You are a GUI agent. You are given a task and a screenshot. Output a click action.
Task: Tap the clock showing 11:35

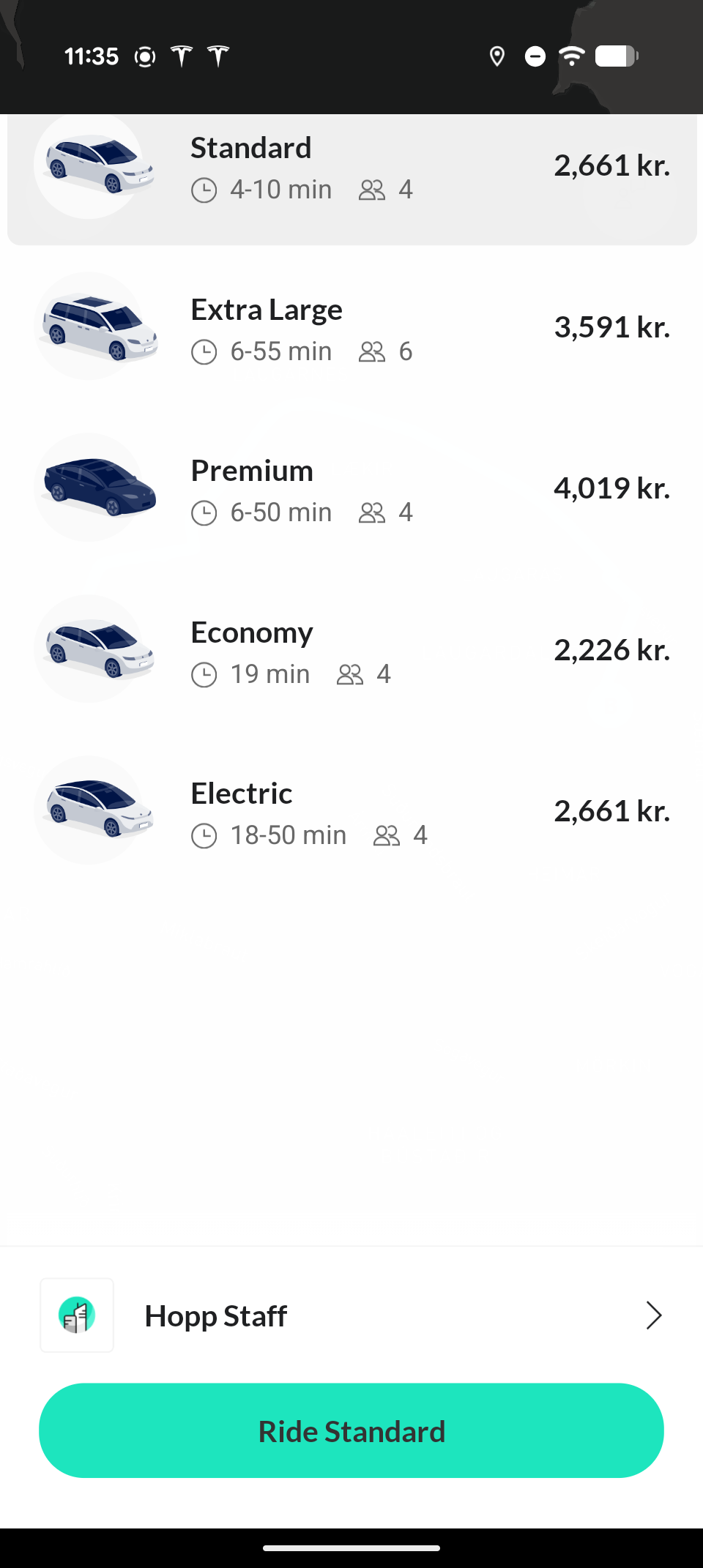click(x=92, y=56)
